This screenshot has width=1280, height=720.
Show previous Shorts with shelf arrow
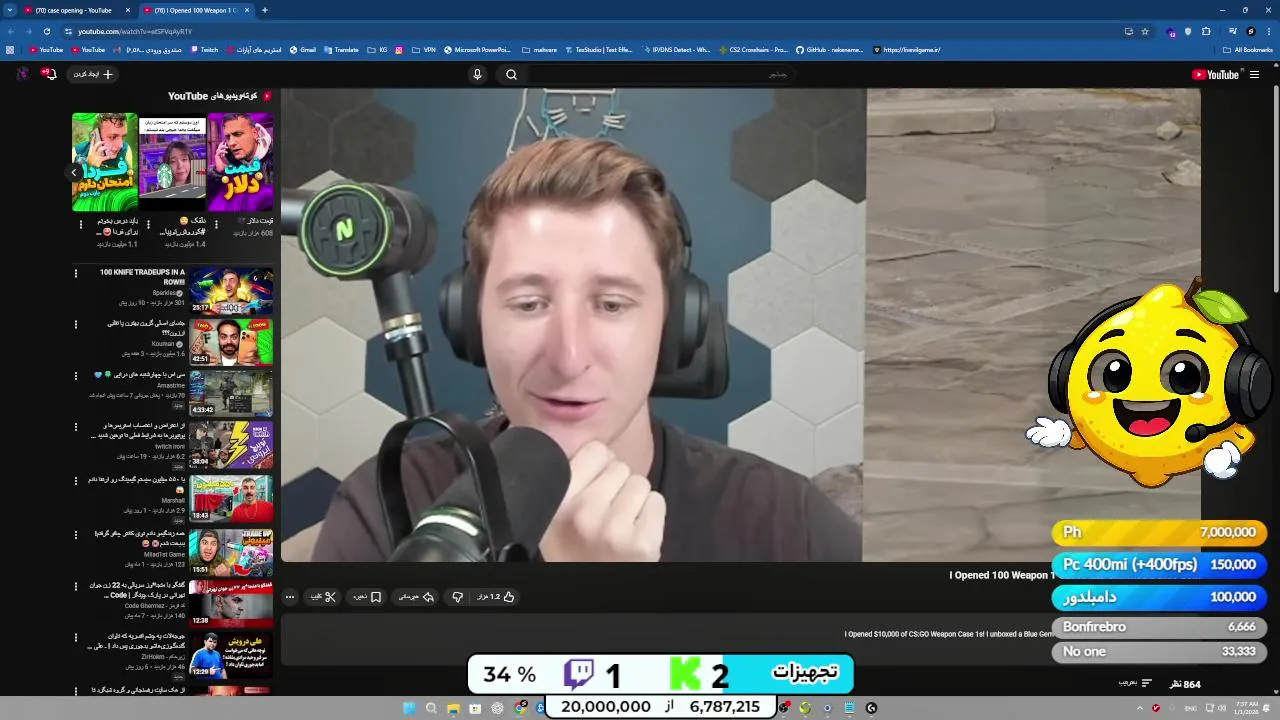[x=73, y=172]
